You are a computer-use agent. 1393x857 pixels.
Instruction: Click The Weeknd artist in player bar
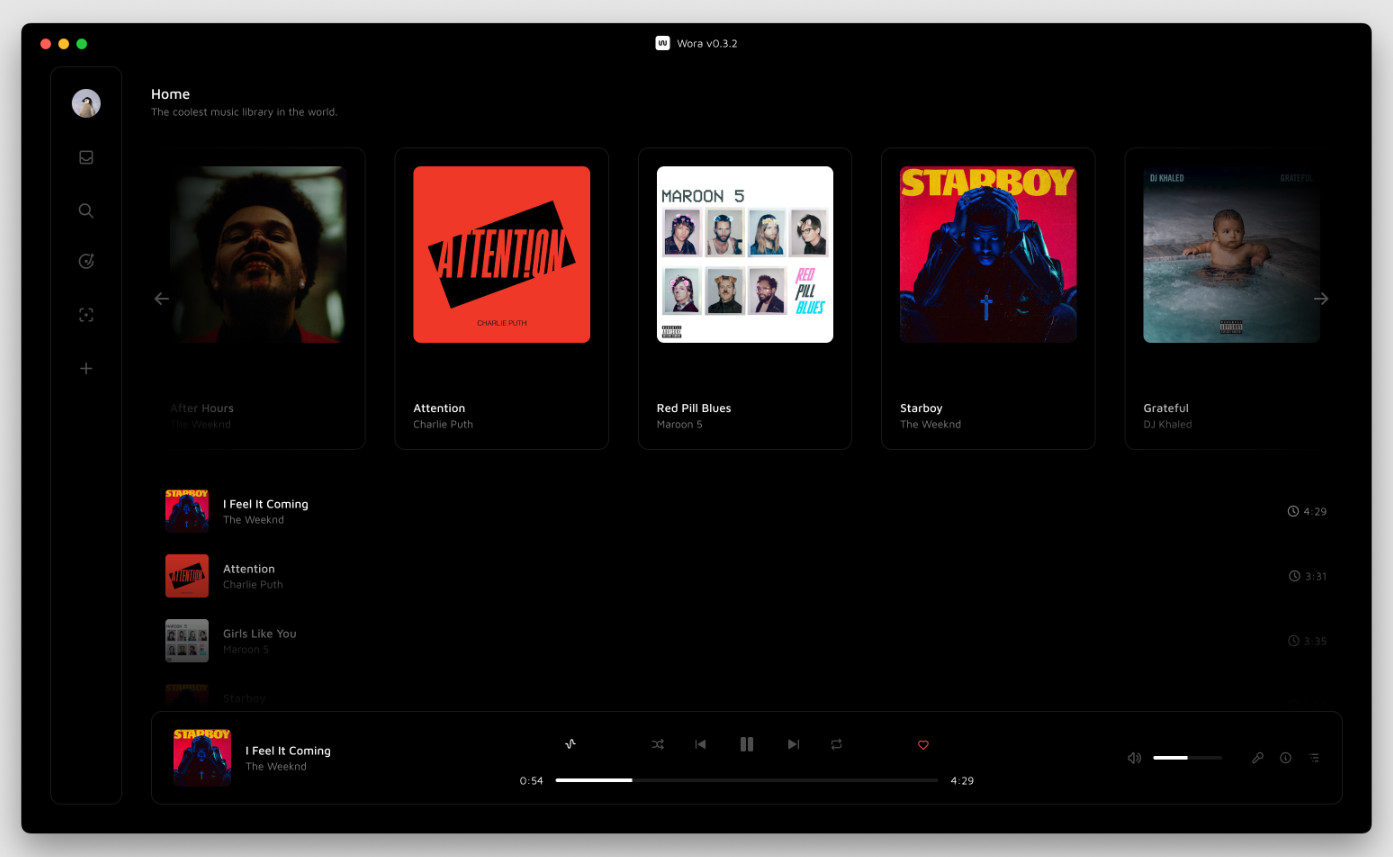coord(276,767)
